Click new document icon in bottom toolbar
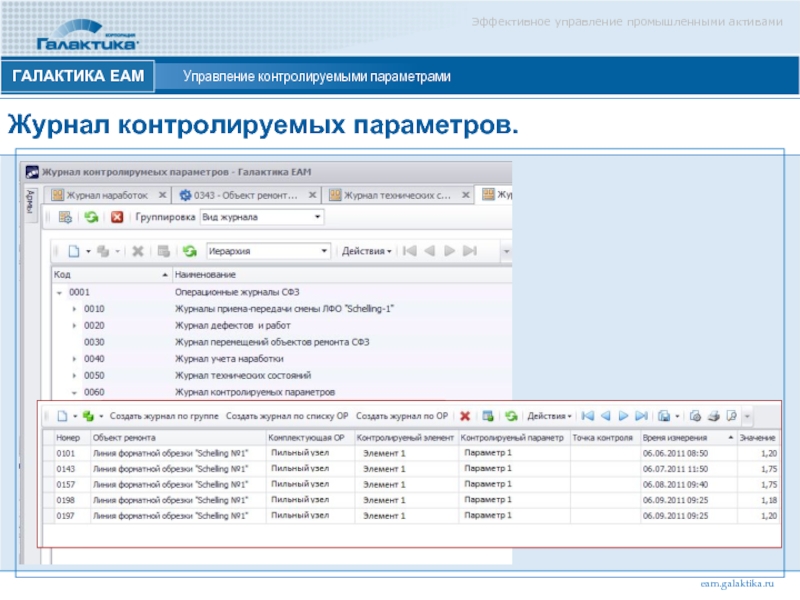Screen dimensions: 800x600 (x=61, y=415)
